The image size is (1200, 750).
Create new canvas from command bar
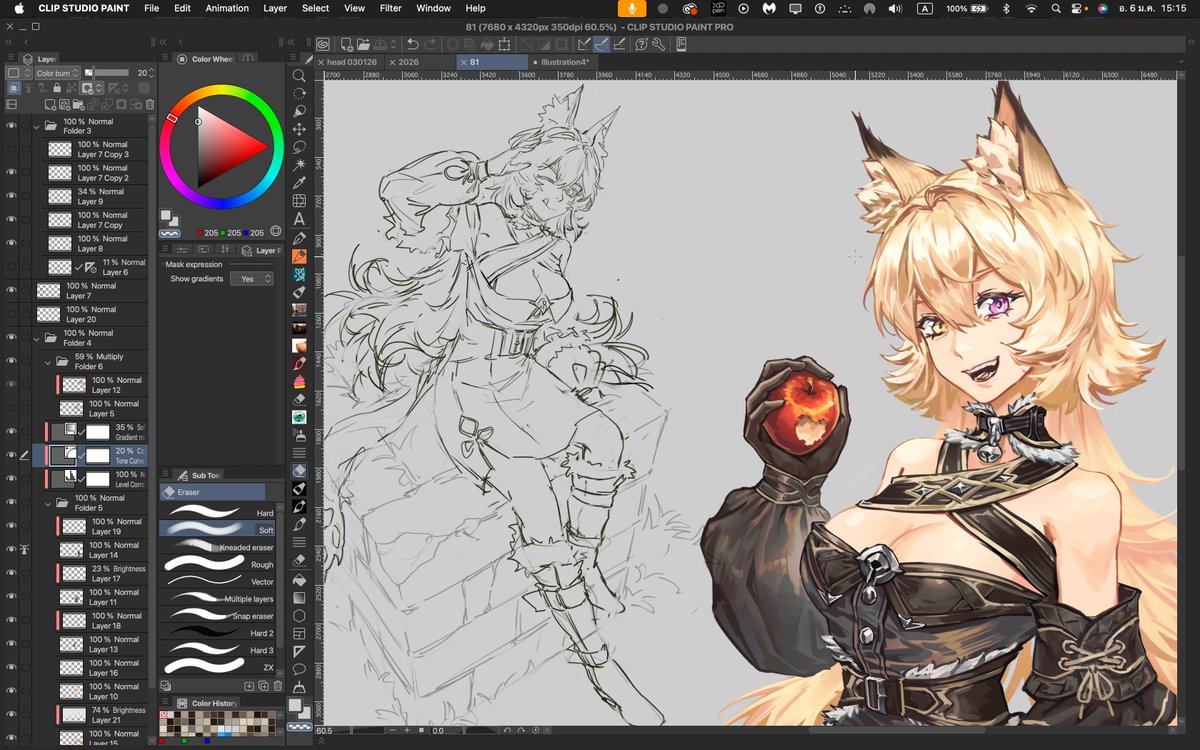tap(345, 44)
